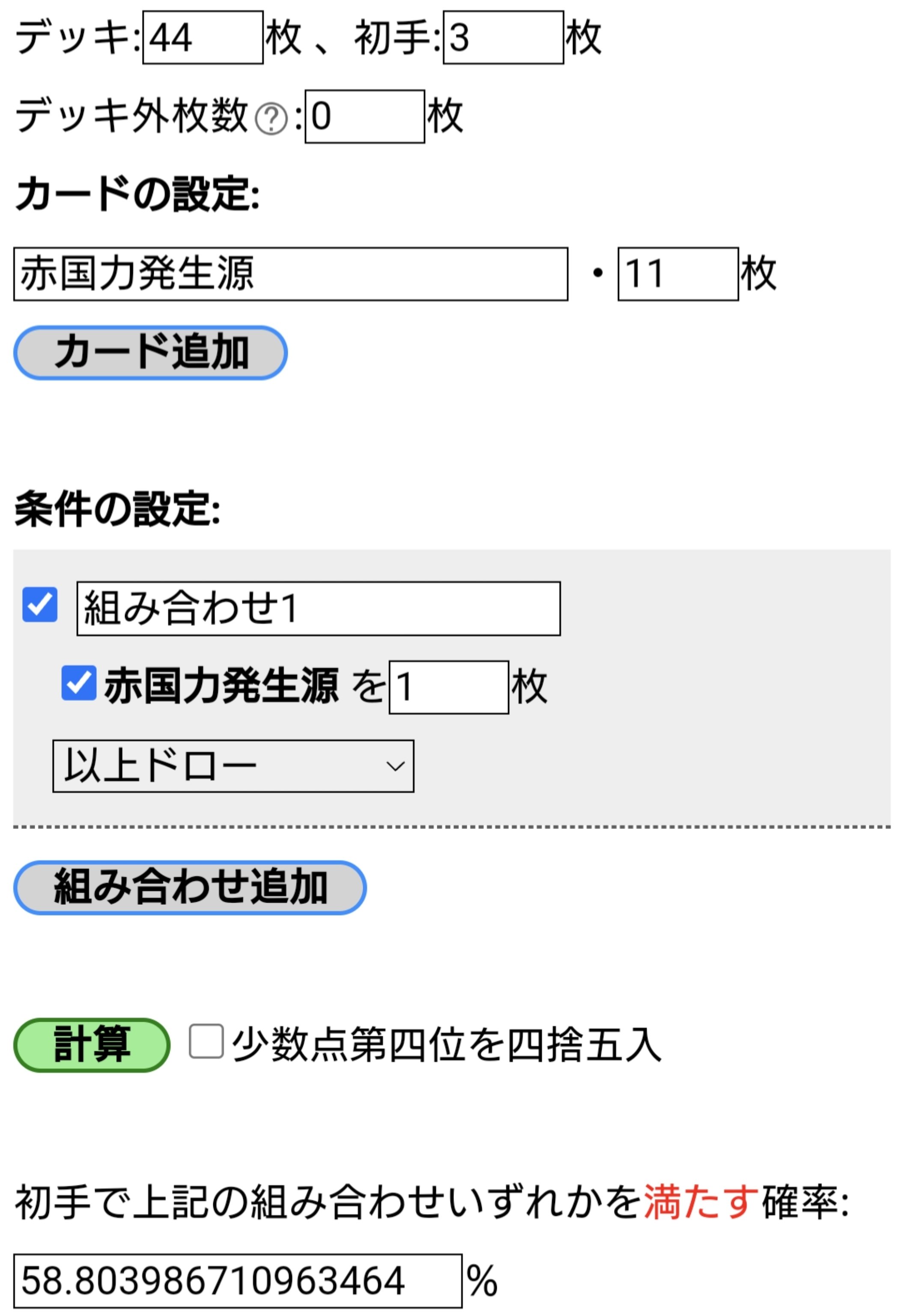Click the question mark help icon
This screenshot has height=1316, width=904.
(271, 119)
